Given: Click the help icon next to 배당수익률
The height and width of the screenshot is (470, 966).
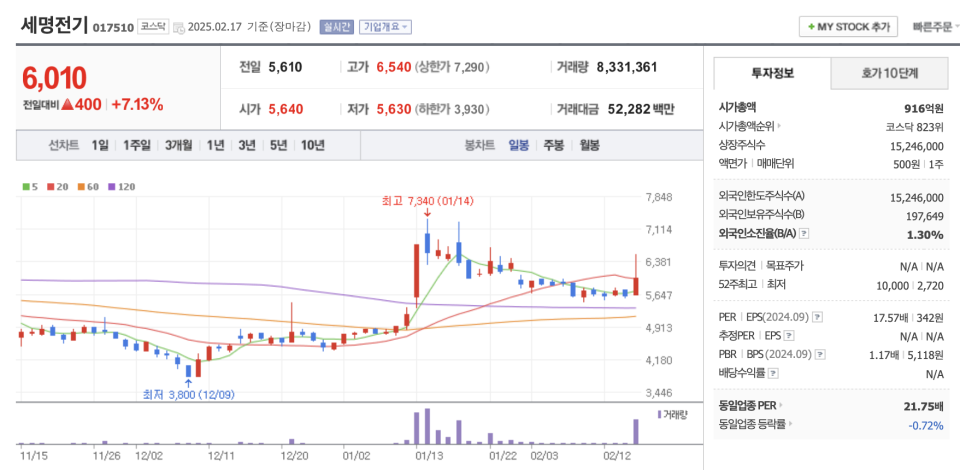Looking at the screenshot, I should tap(773, 373).
